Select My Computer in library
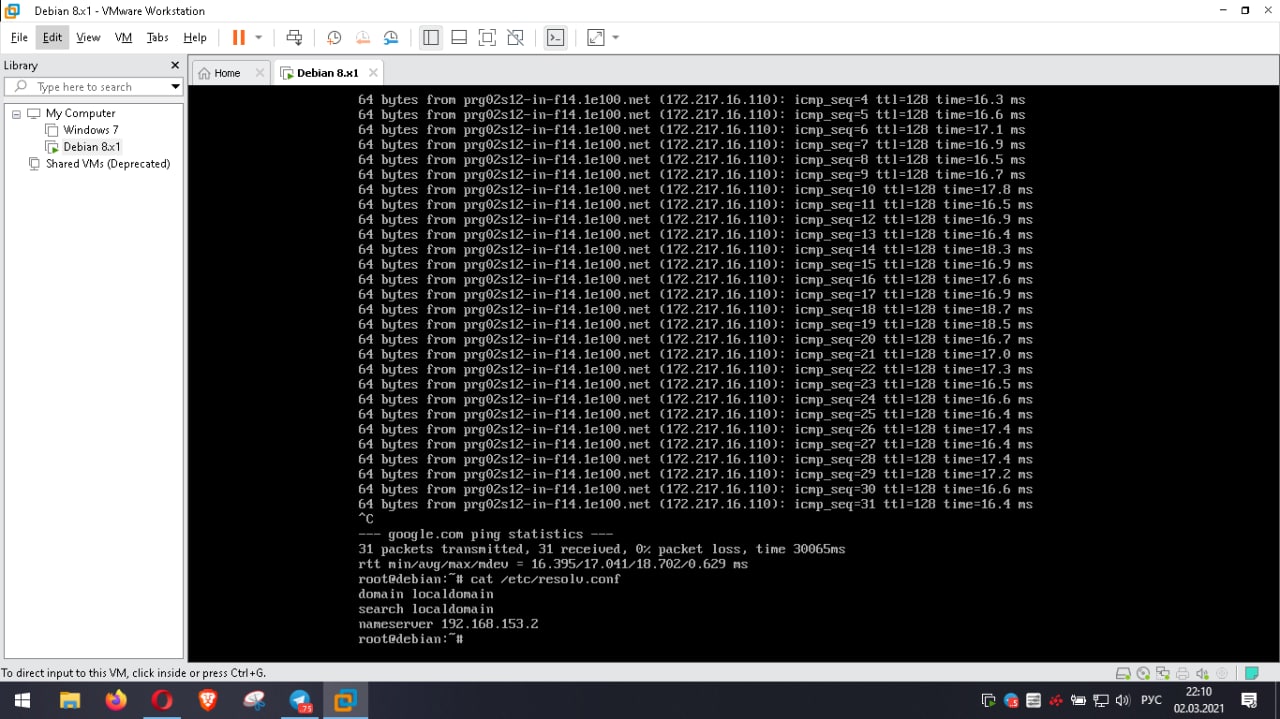The height and width of the screenshot is (719, 1280). pyautogui.click(x=80, y=113)
